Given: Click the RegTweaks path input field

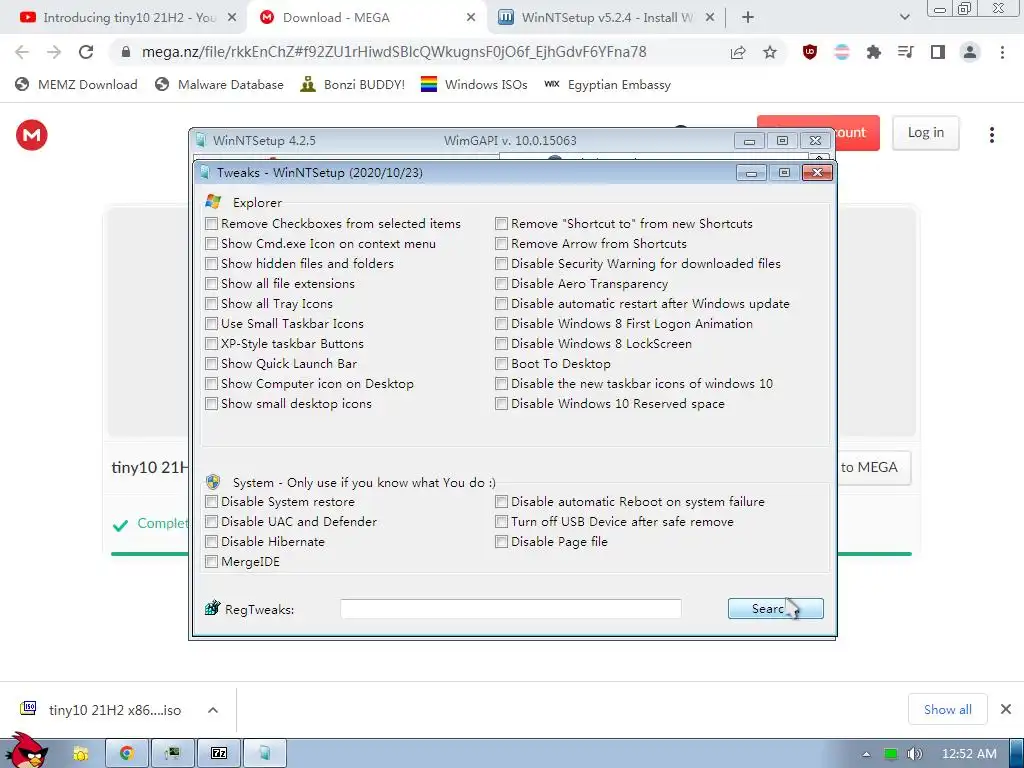Looking at the screenshot, I should pyautogui.click(x=511, y=609).
